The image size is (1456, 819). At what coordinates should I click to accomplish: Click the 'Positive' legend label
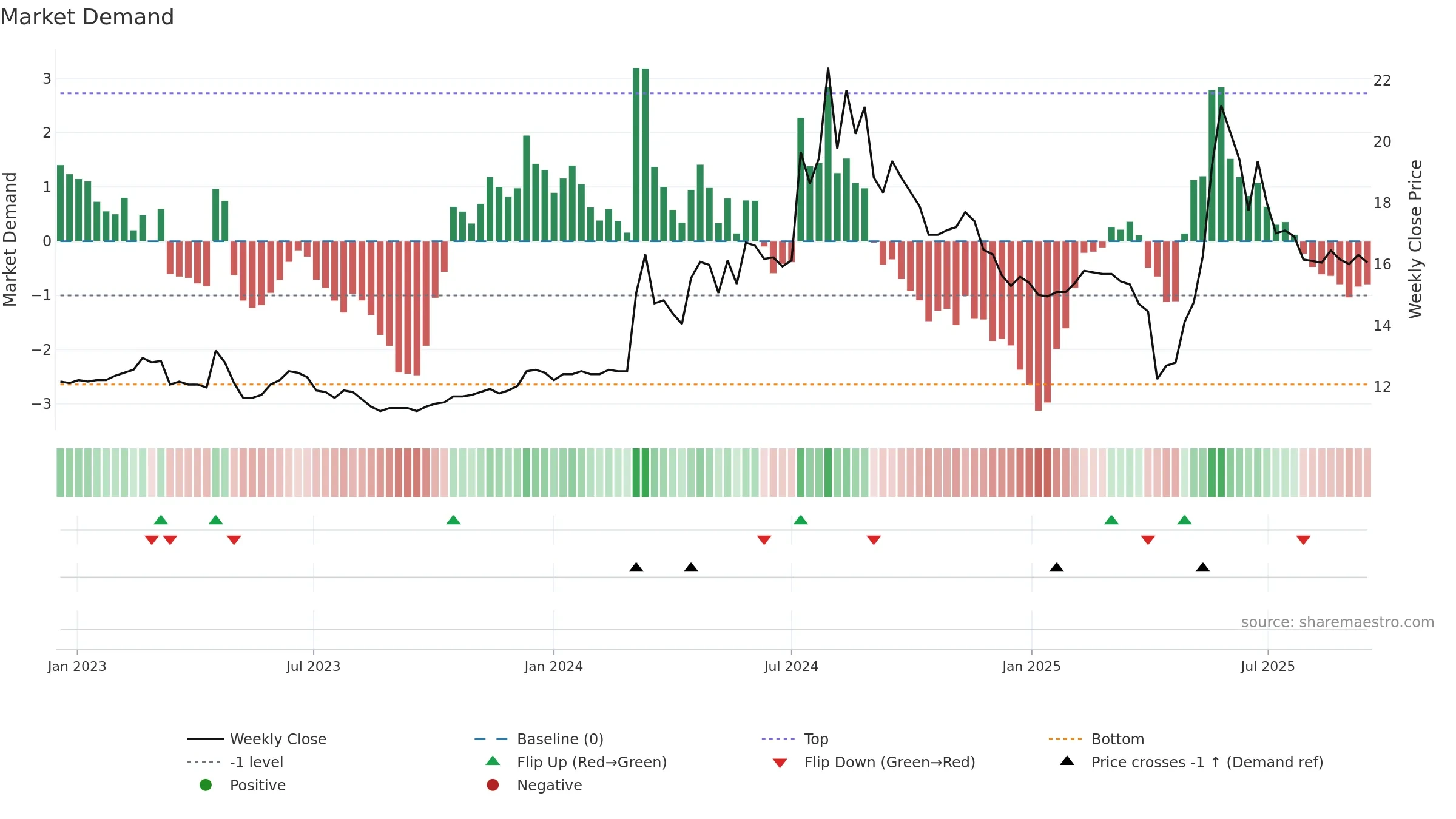tap(258, 785)
